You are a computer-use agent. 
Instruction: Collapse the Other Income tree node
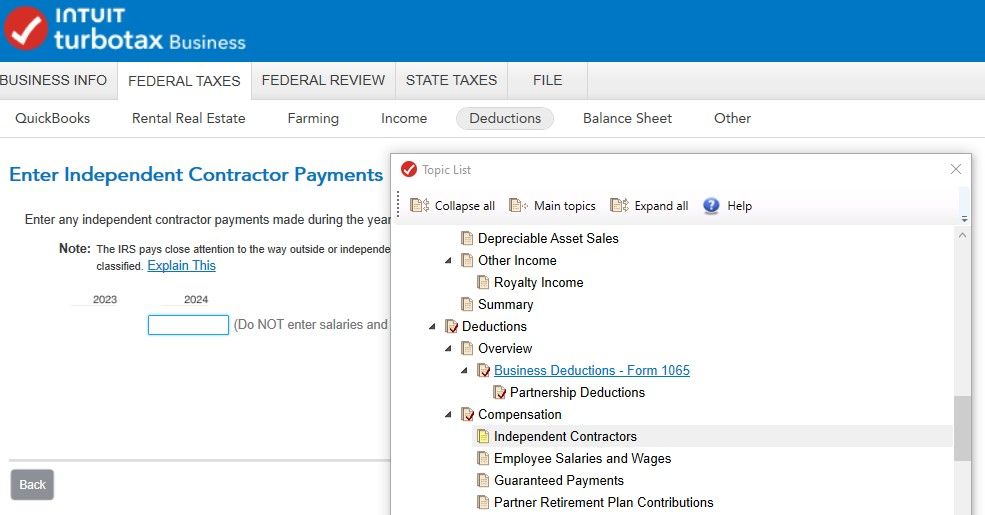pos(448,261)
